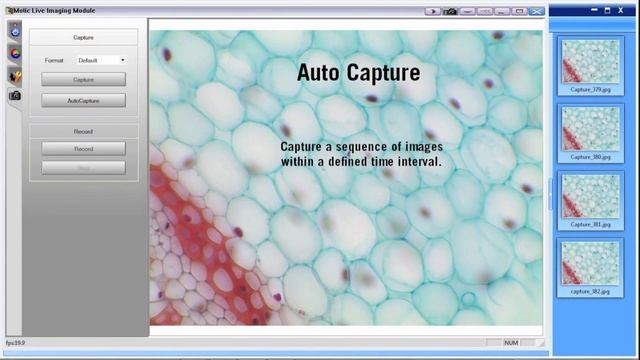
Task: Minimize the blue thumbnail browser window
Action: [595, 10]
